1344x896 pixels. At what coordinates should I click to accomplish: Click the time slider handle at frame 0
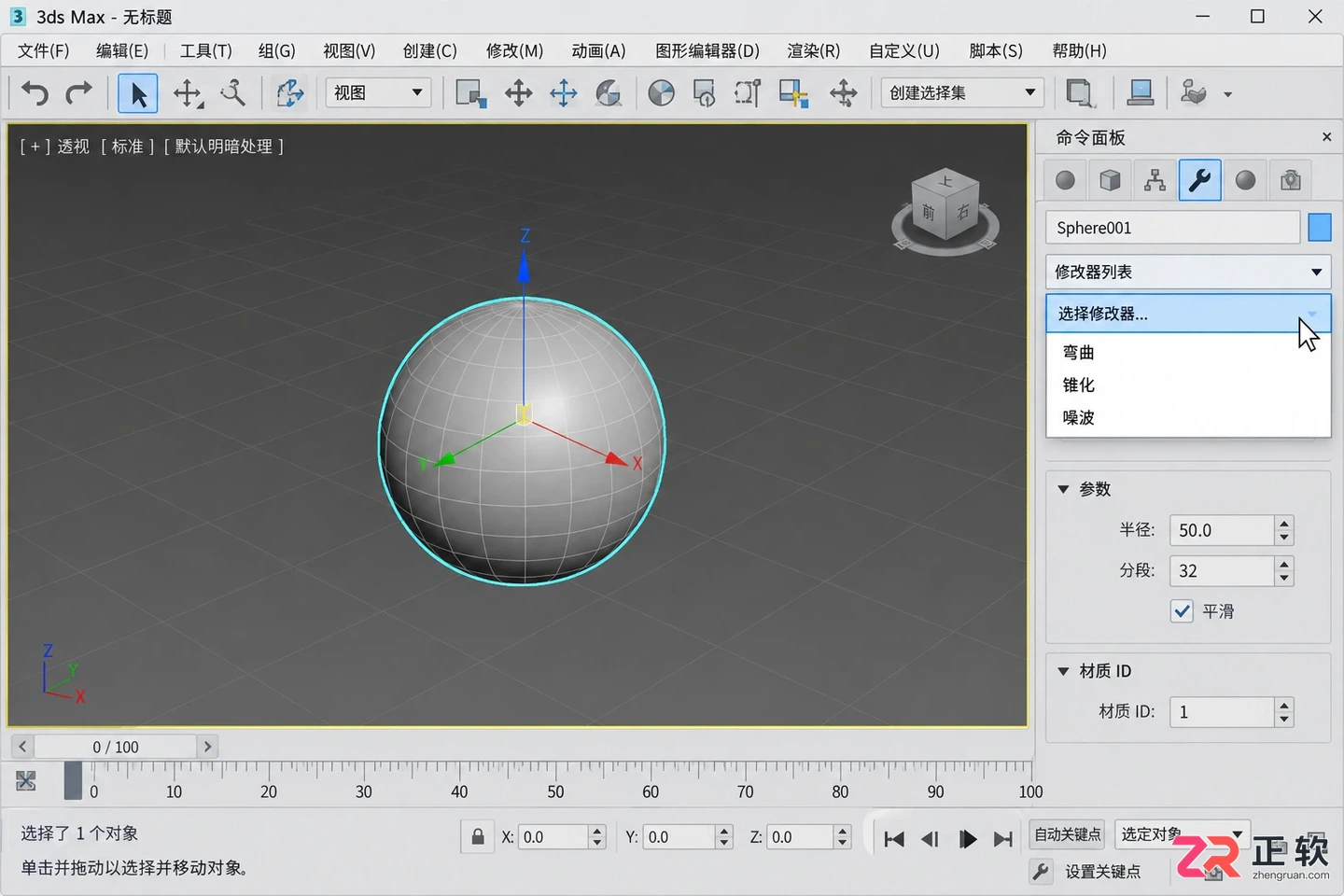click(x=73, y=780)
